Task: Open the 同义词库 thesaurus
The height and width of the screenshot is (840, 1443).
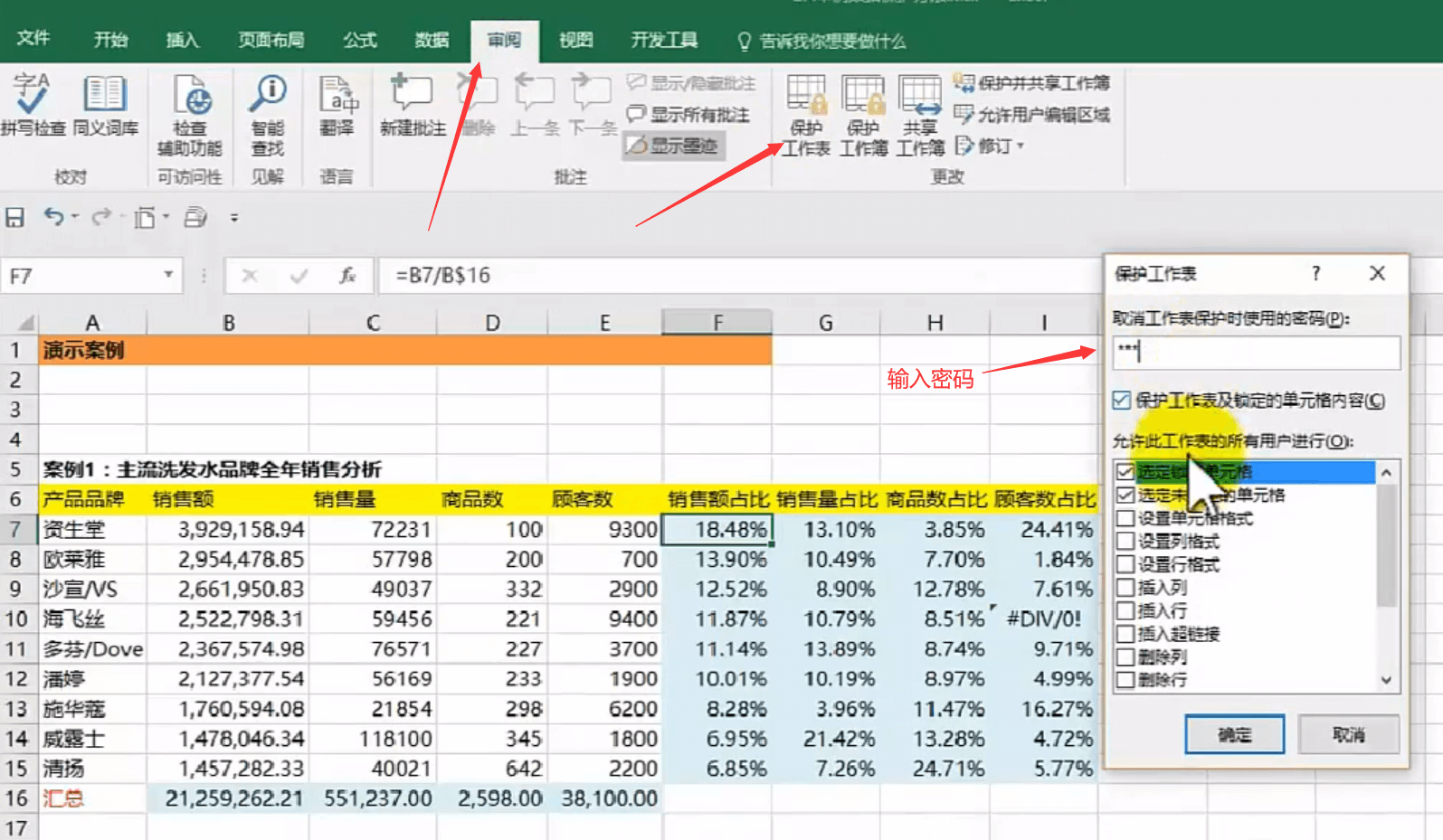Action: [105, 104]
